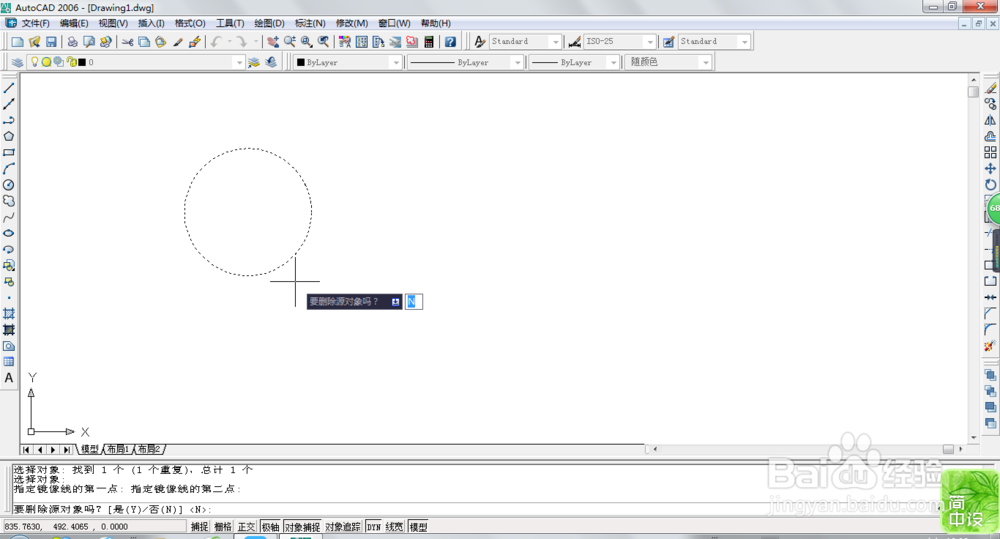Toggle 对象捕捉 object snap in status bar
The image size is (1000, 539).
coord(302,527)
